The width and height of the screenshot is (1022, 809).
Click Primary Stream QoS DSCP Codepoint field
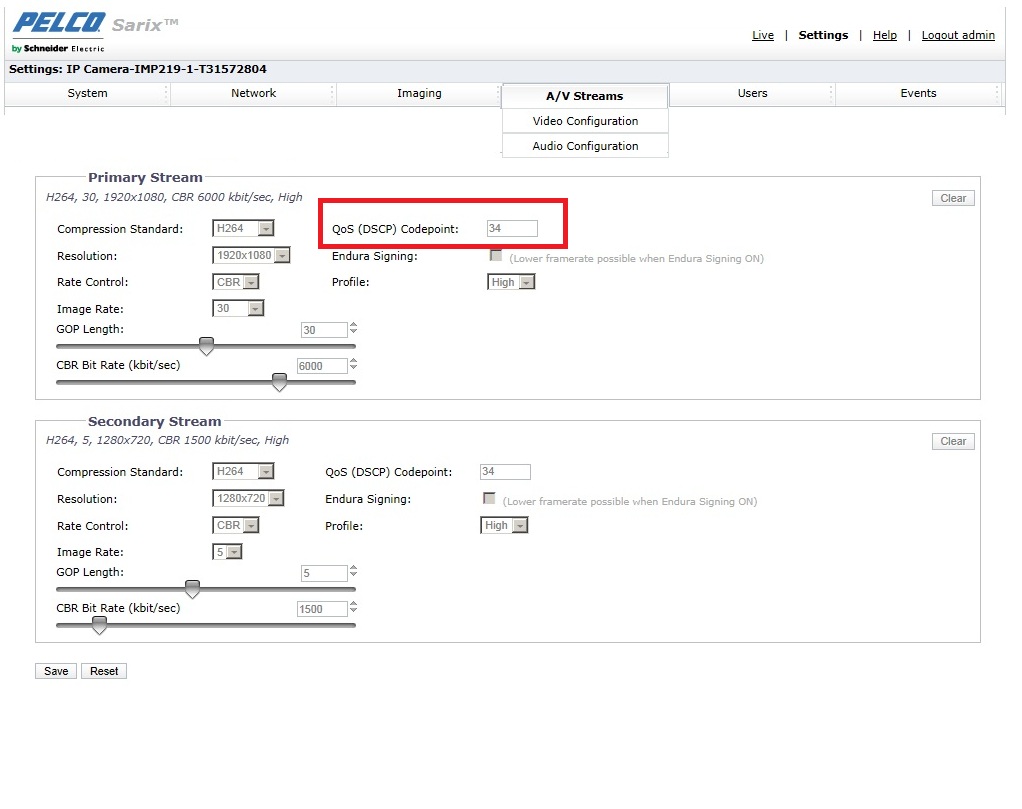click(512, 229)
